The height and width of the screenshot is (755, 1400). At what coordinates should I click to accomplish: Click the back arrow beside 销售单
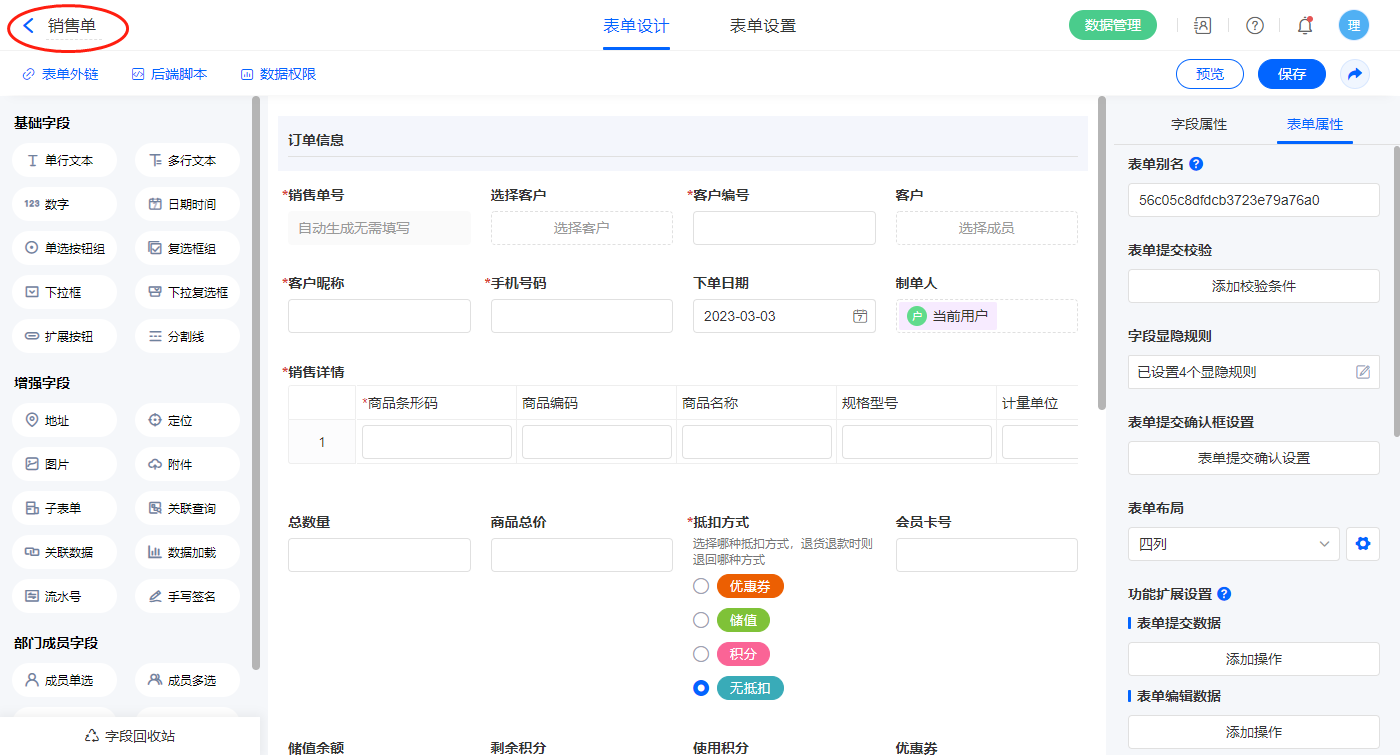point(28,26)
